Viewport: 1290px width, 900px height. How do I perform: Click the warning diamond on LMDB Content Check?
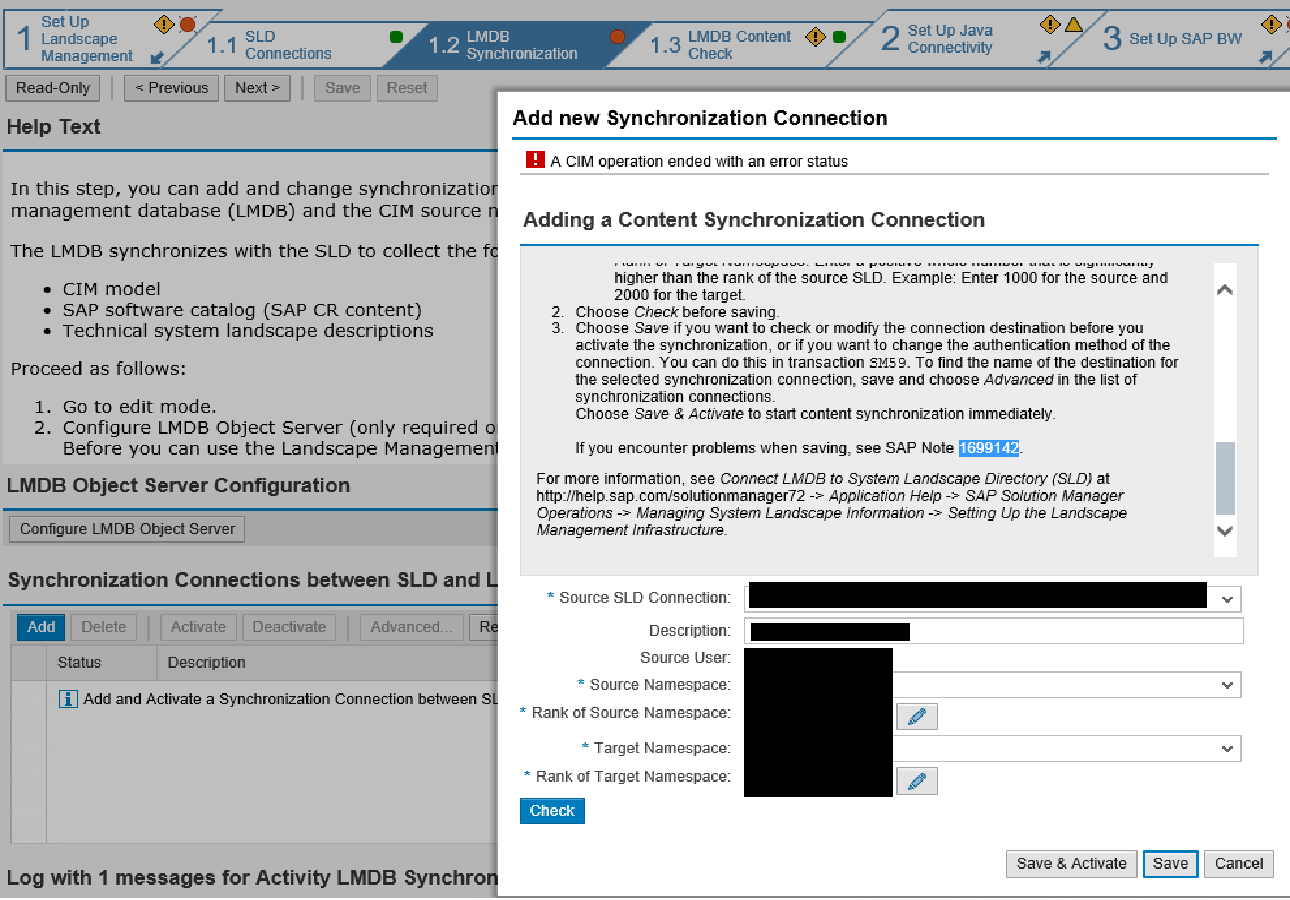tap(816, 37)
